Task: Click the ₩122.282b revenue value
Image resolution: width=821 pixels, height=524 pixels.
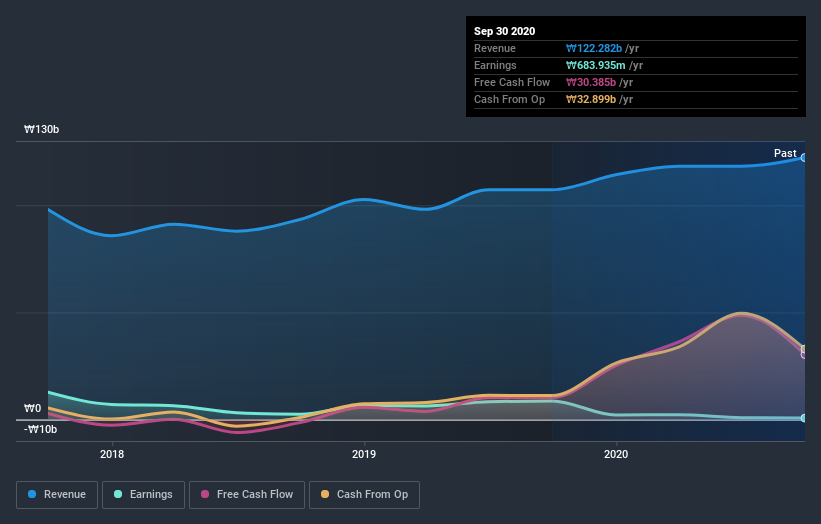Action: (594, 48)
